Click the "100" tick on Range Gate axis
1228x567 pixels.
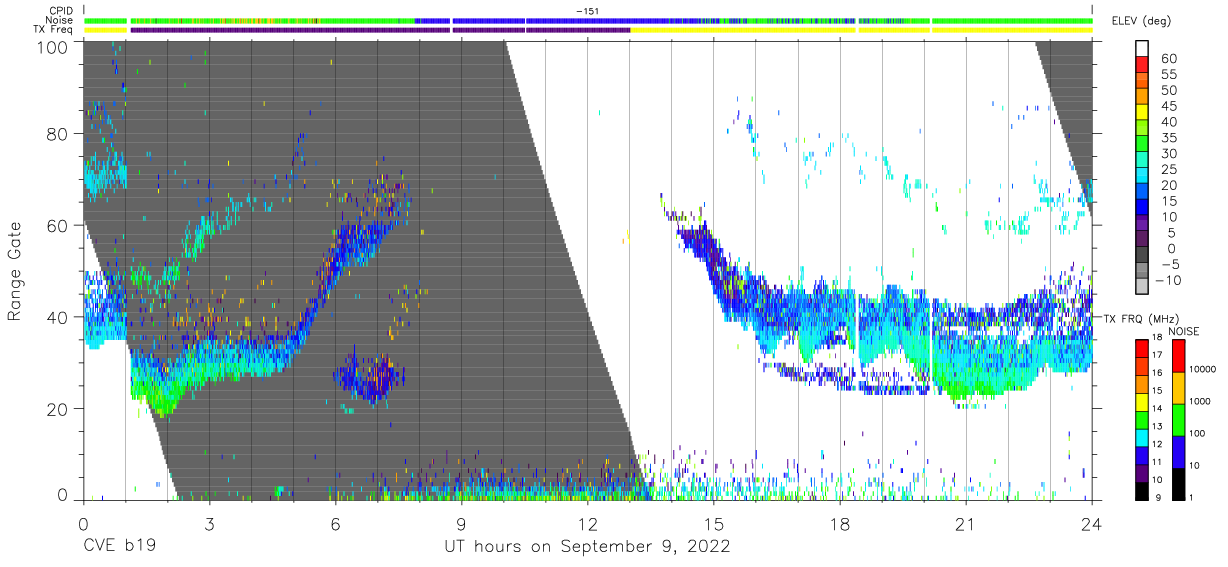[x=54, y=46]
